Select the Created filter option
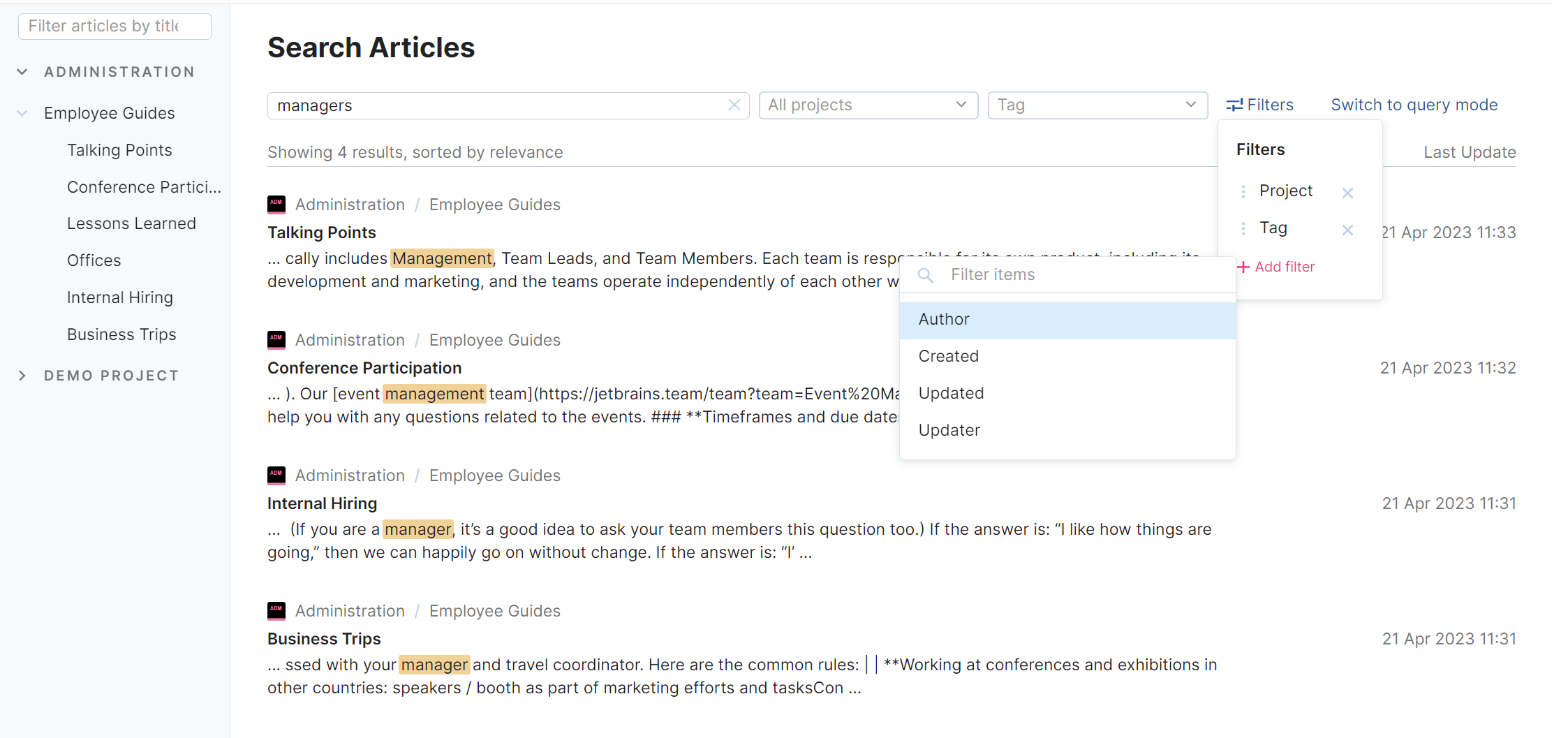The image size is (1568, 738). (x=949, y=357)
